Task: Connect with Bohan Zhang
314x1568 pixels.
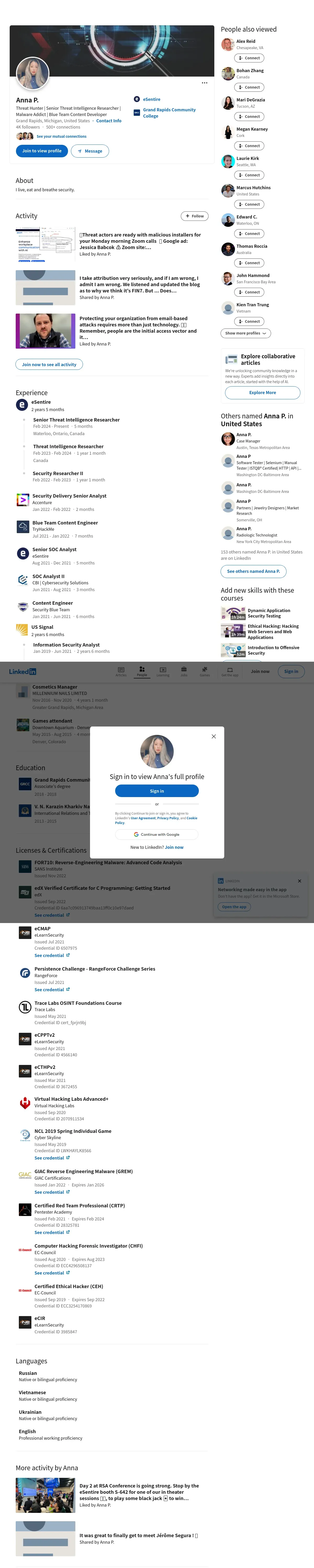Action: click(249, 87)
